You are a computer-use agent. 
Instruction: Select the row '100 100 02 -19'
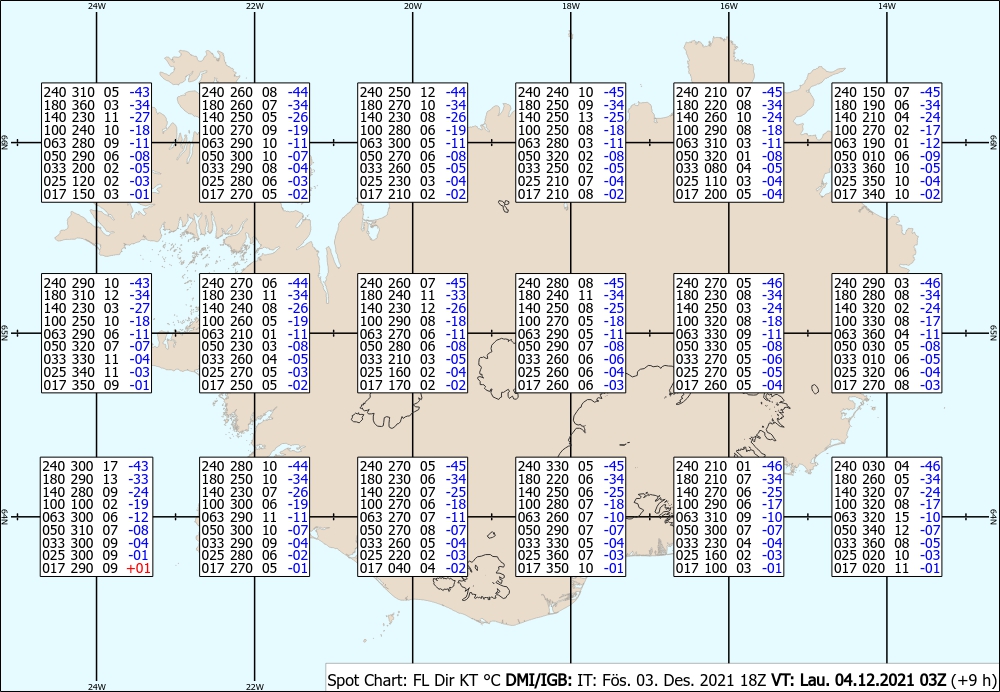[96, 504]
